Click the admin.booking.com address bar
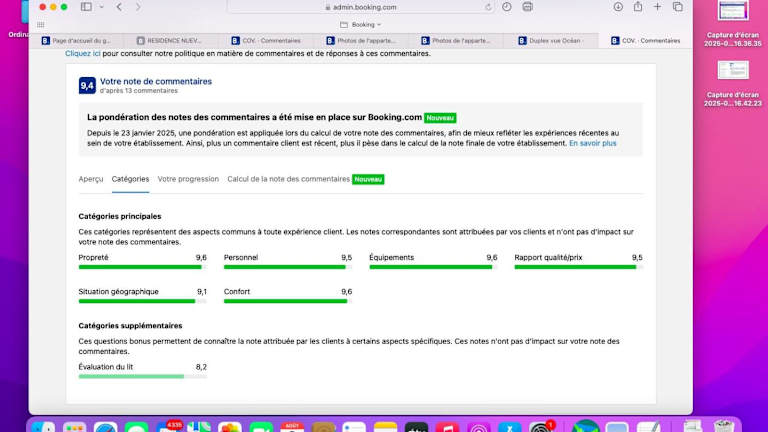 tap(360, 7)
